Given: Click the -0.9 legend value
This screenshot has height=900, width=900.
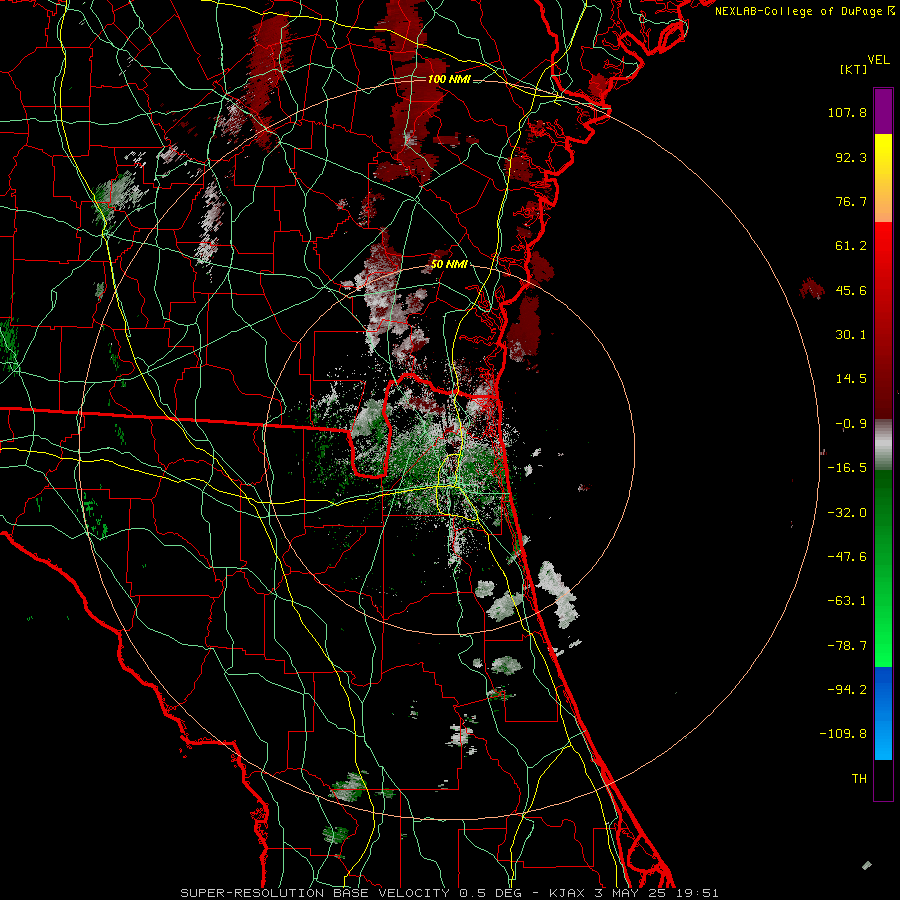Looking at the screenshot, I should click(851, 424).
